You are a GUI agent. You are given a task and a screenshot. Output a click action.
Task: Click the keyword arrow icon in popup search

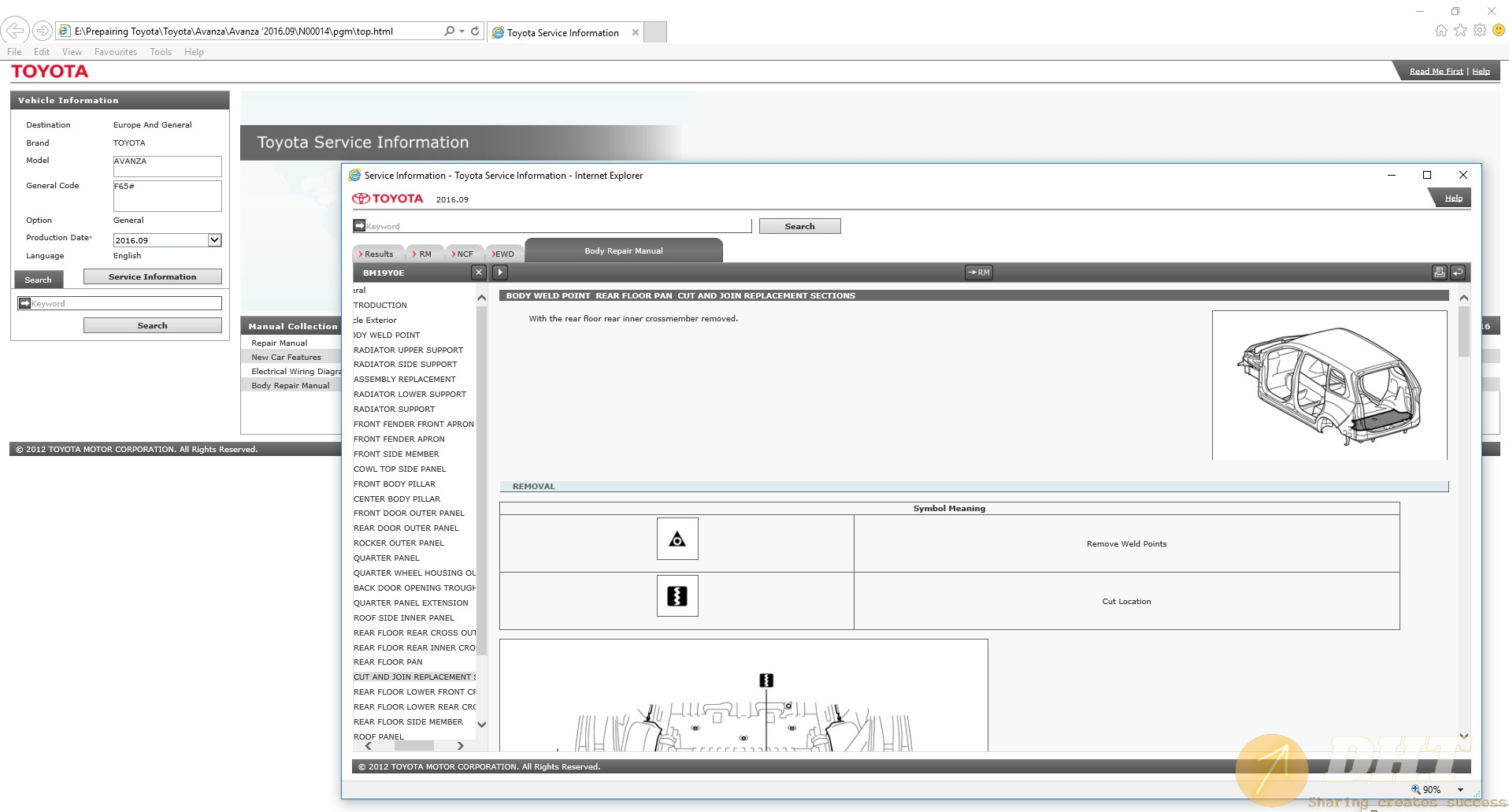click(359, 226)
